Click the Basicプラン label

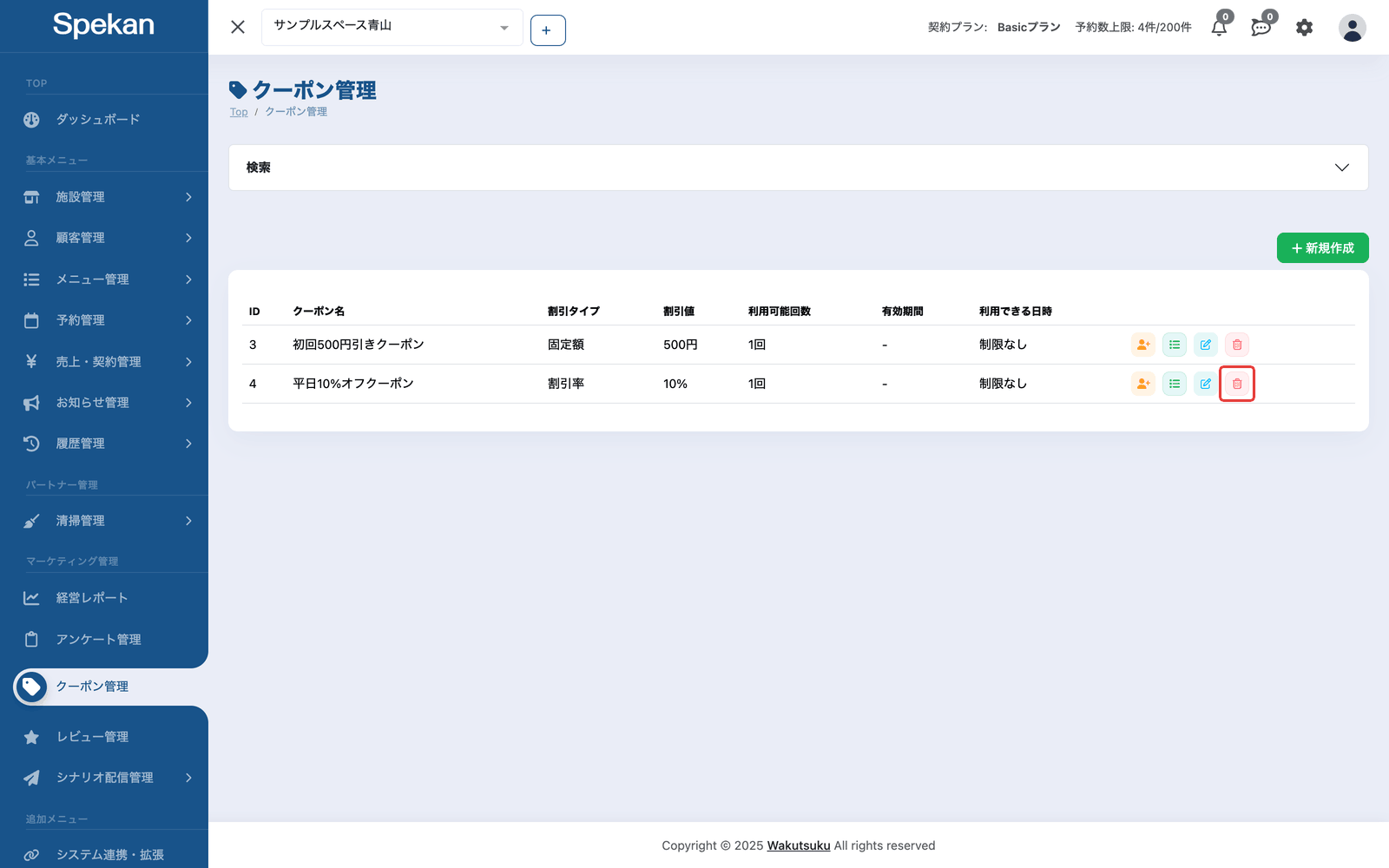tap(1029, 27)
